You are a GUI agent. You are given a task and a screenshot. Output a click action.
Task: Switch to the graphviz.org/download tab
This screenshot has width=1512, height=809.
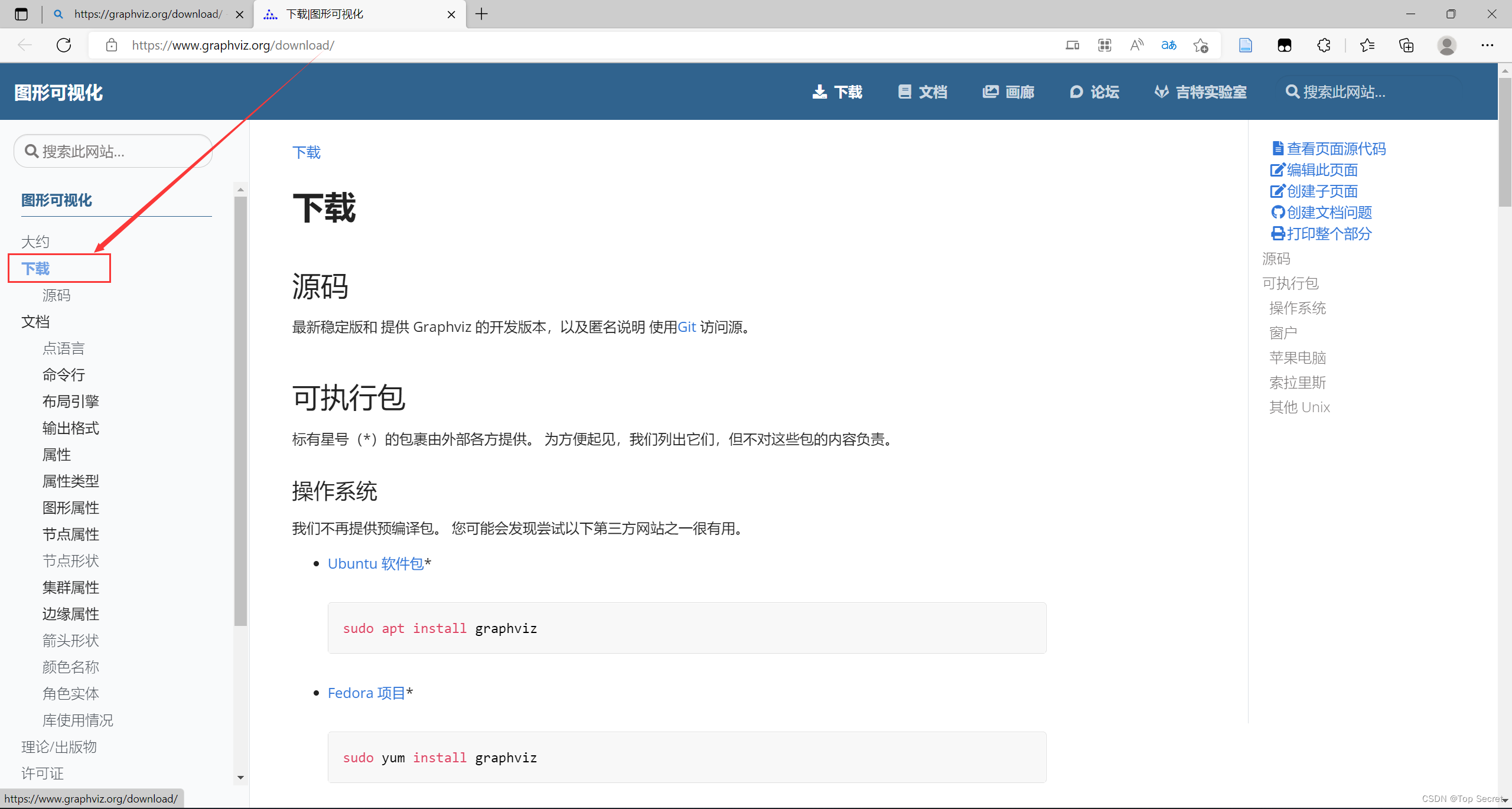tap(148, 14)
